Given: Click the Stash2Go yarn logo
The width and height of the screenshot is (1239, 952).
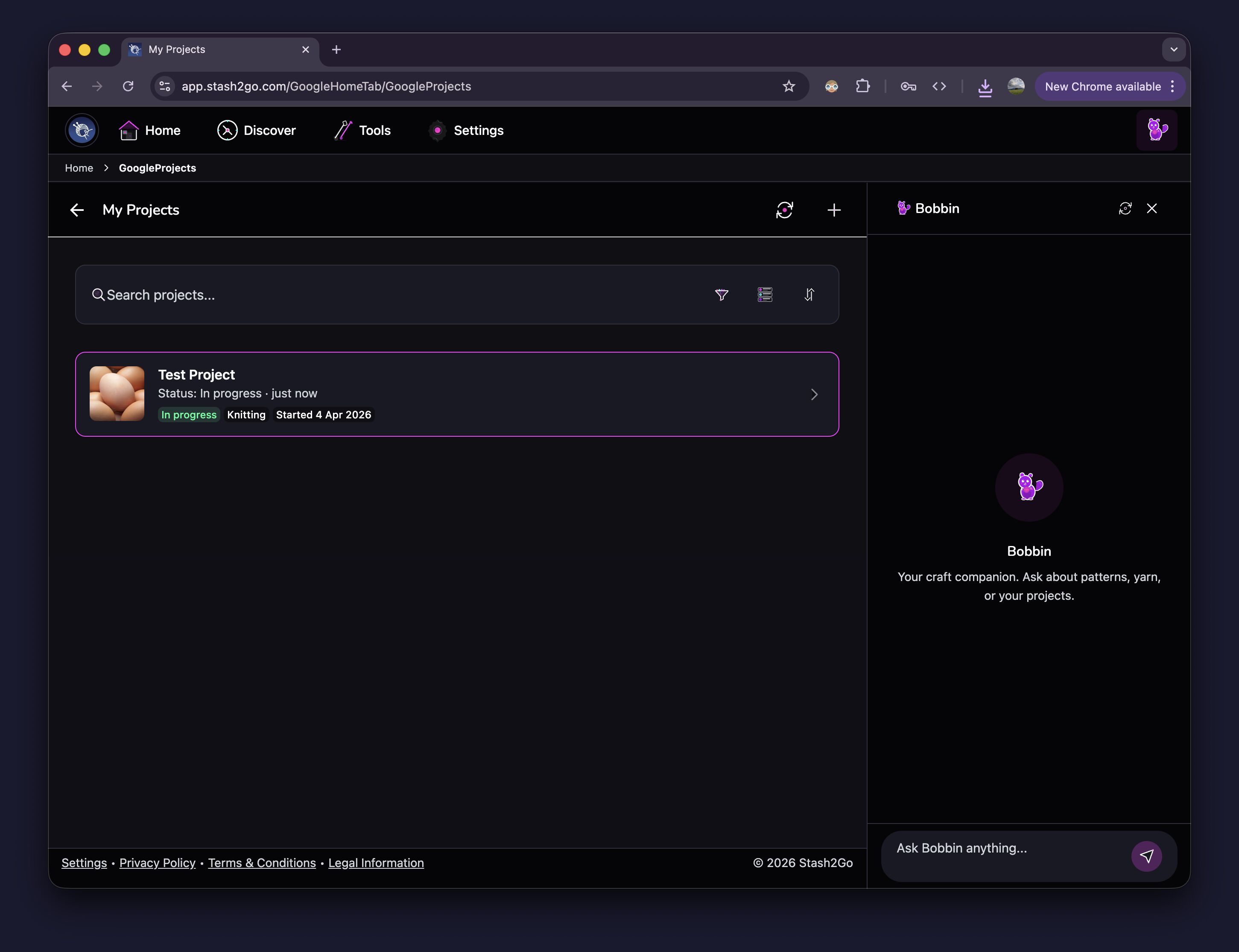Looking at the screenshot, I should [82, 130].
